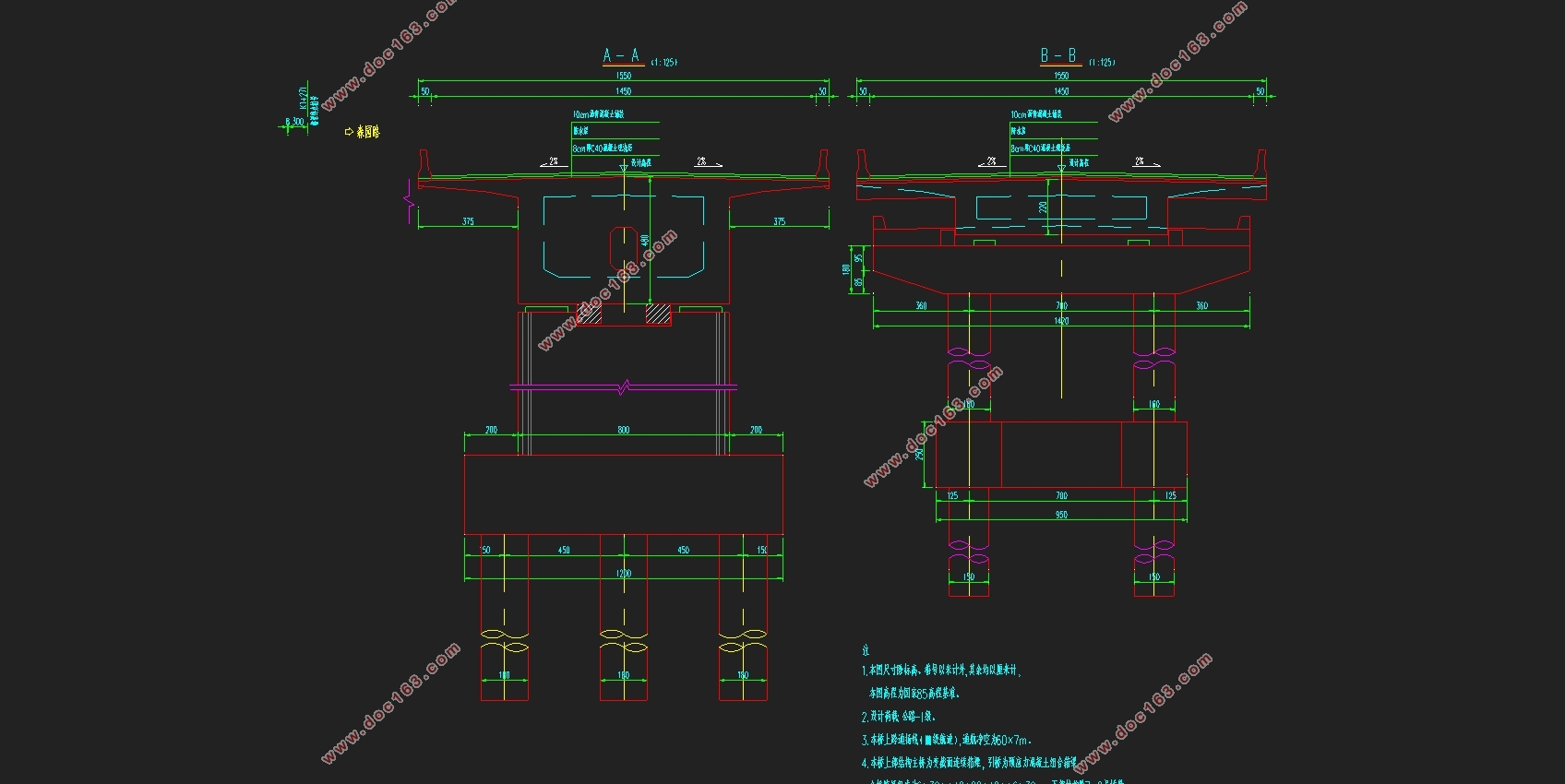The height and width of the screenshot is (784, 1565).
Task: Click the '10cm' asphalt layer note in B-B
Action: [1036, 114]
